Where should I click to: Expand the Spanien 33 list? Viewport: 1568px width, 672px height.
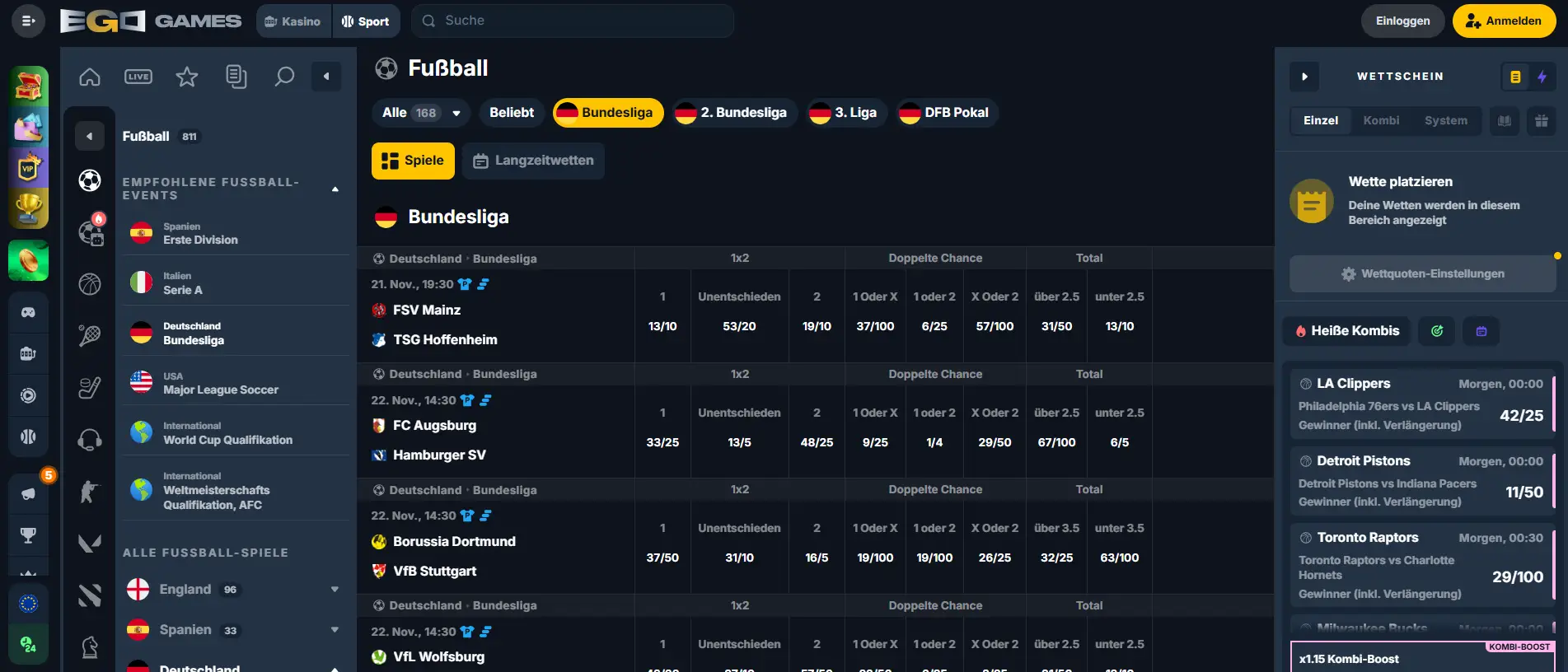(233, 630)
